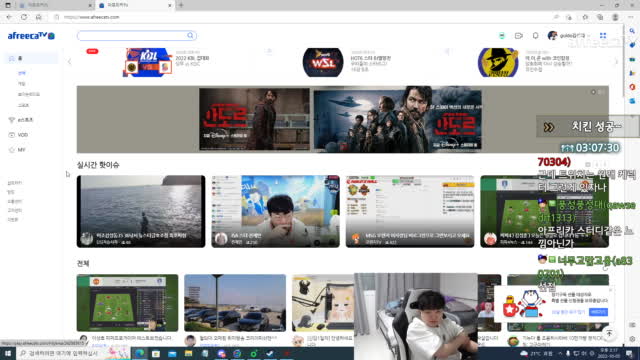This screenshot has width=640, height=360.
Task: Go back with the browser back arrow
Action: pos(9,17)
